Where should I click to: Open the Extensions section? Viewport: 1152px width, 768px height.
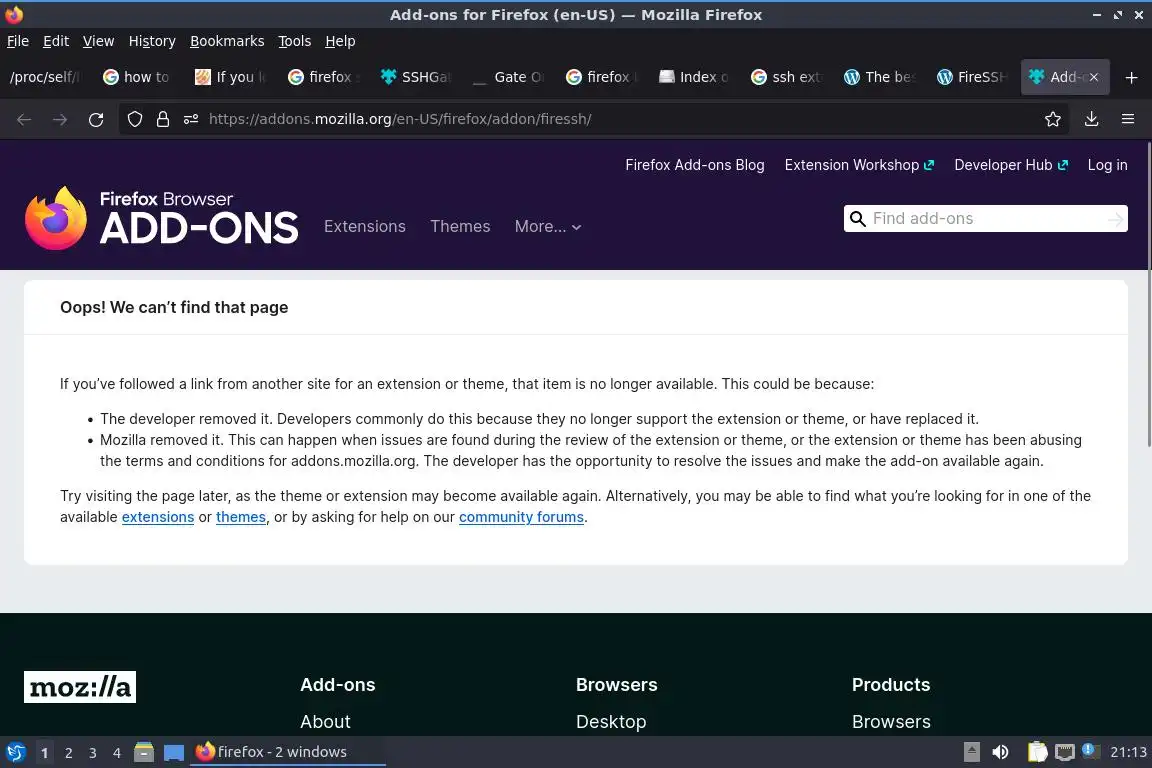tap(364, 226)
